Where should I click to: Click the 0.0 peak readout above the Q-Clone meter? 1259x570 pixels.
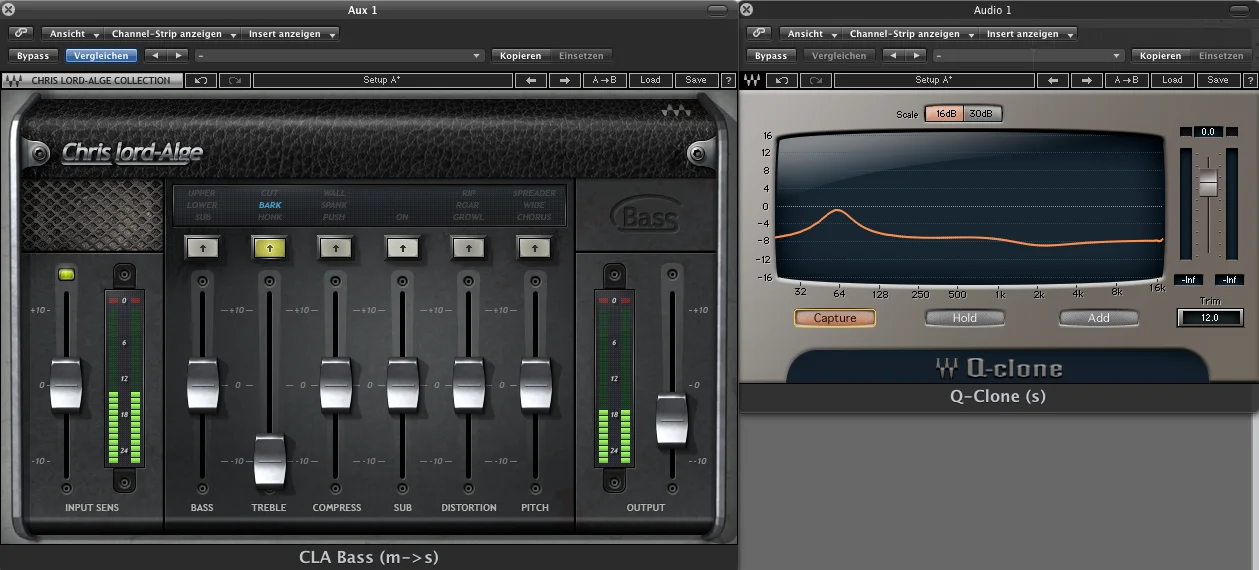click(1208, 132)
